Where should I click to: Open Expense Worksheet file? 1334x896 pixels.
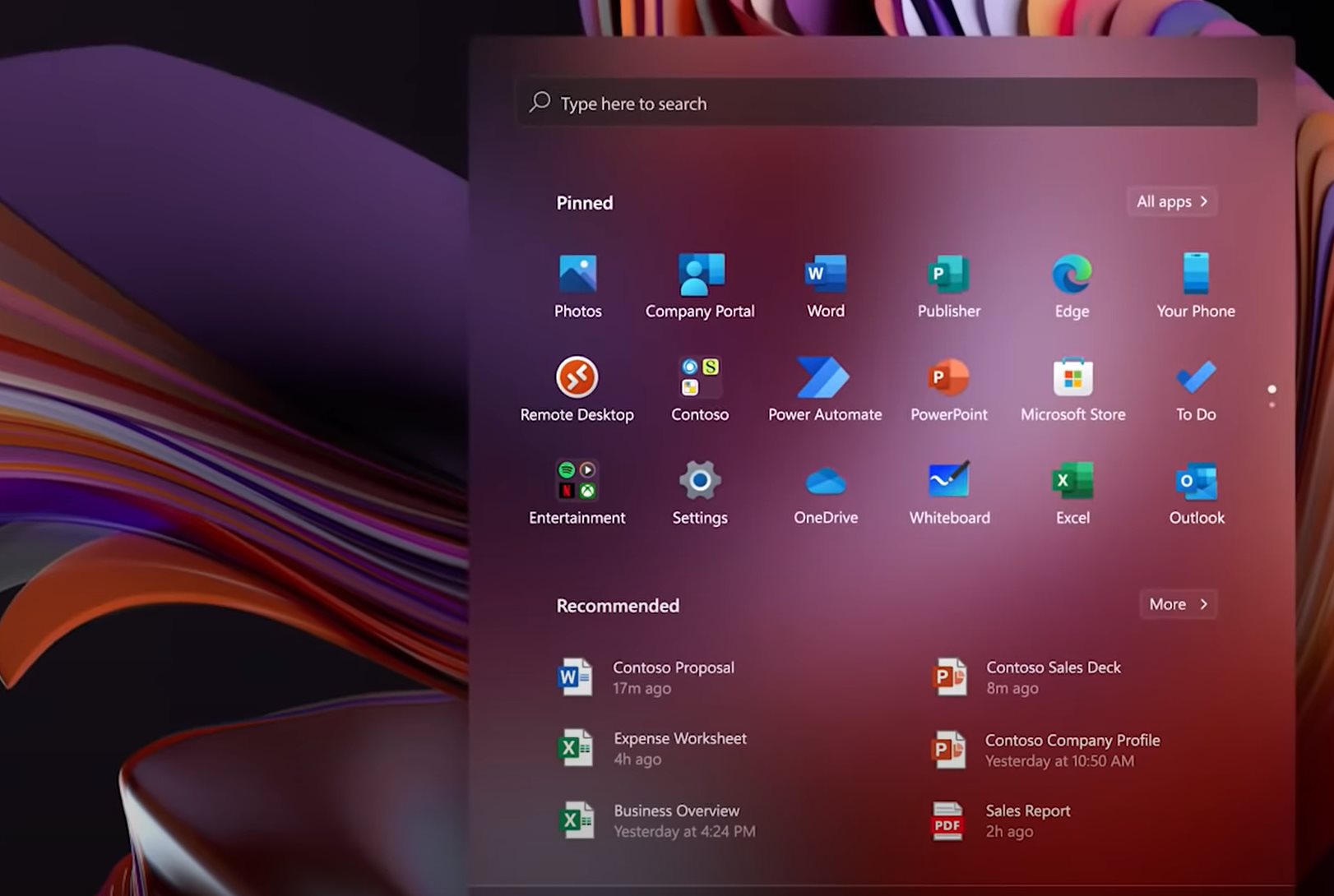point(653,748)
